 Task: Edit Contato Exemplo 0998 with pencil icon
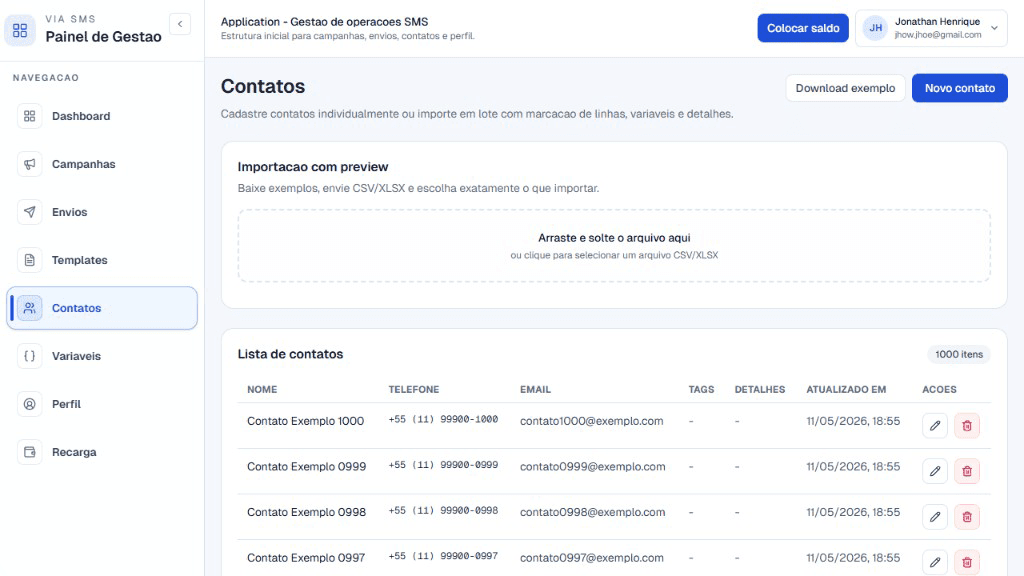[935, 517]
